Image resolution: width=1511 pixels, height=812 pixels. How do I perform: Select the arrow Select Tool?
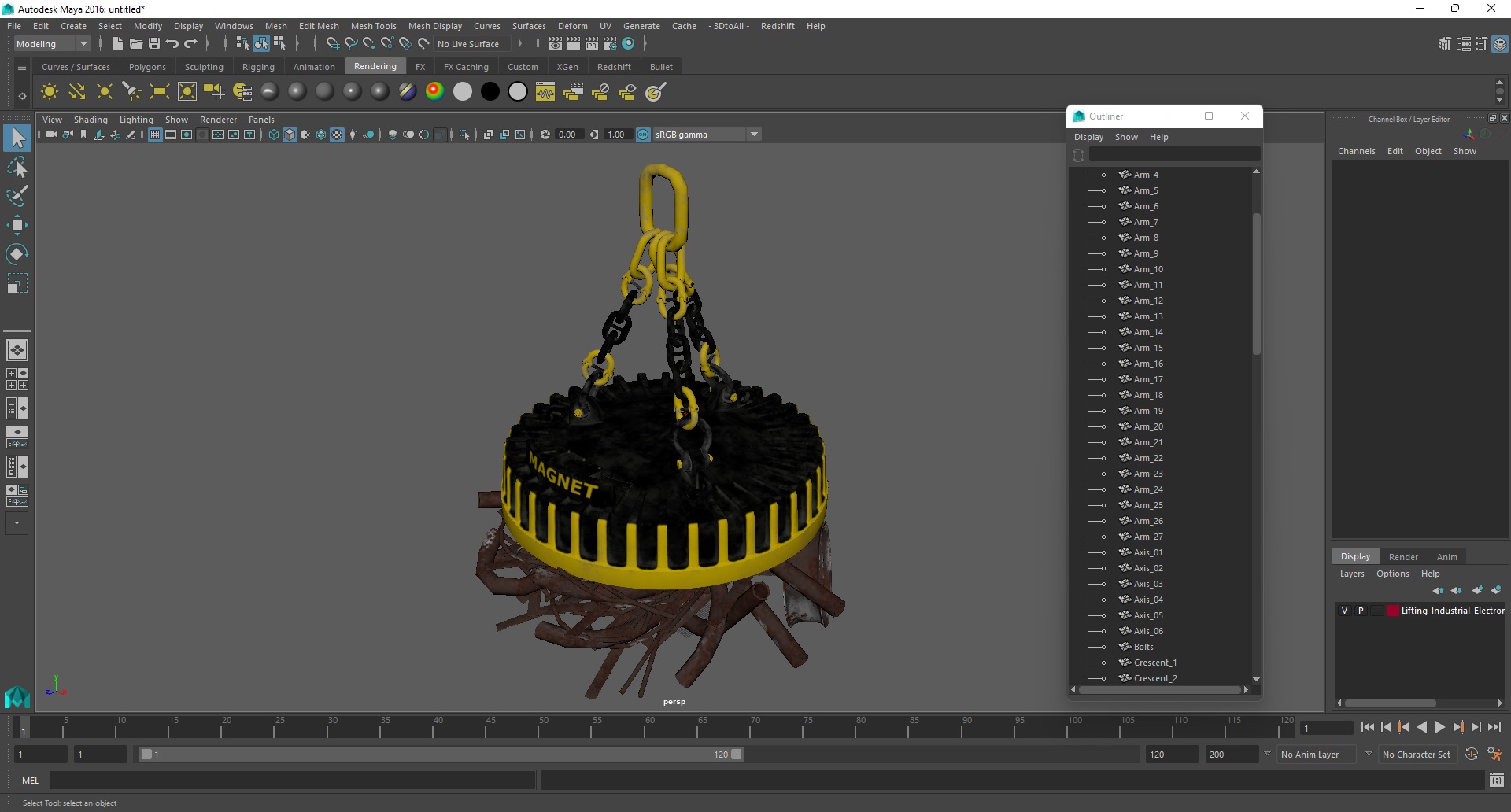(17, 138)
